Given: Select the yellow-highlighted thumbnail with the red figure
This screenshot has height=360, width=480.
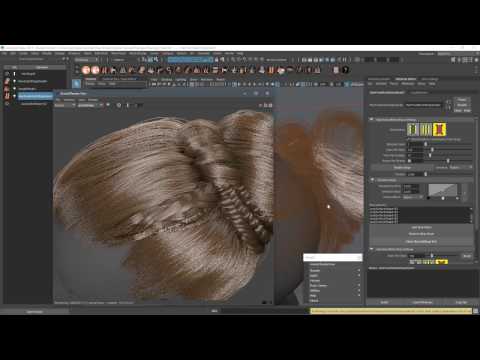Looking at the screenshot, I should point(439,129).
